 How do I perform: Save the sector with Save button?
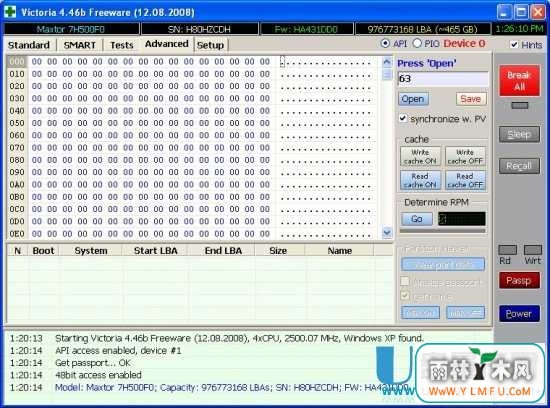coord(471,99)
